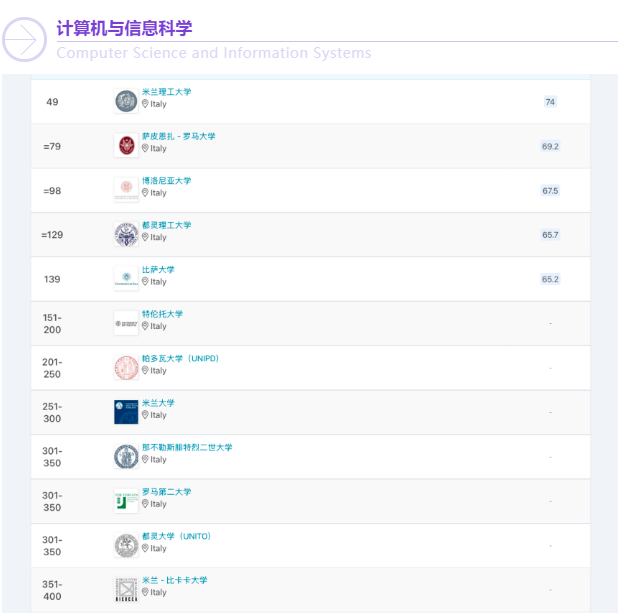The height and width of the screenshot is (613, 620).
Task: Select the rank value =129
Action: (x=52, y=235)
